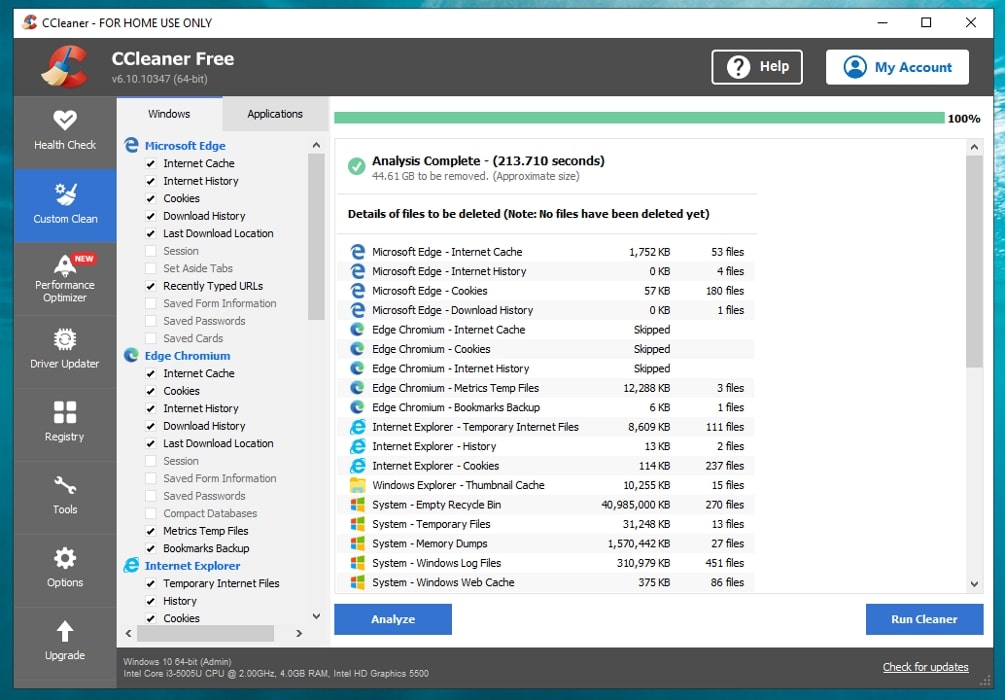The image size is (1005, 700).
Task: Open My Account
Action: coord(896,67)
